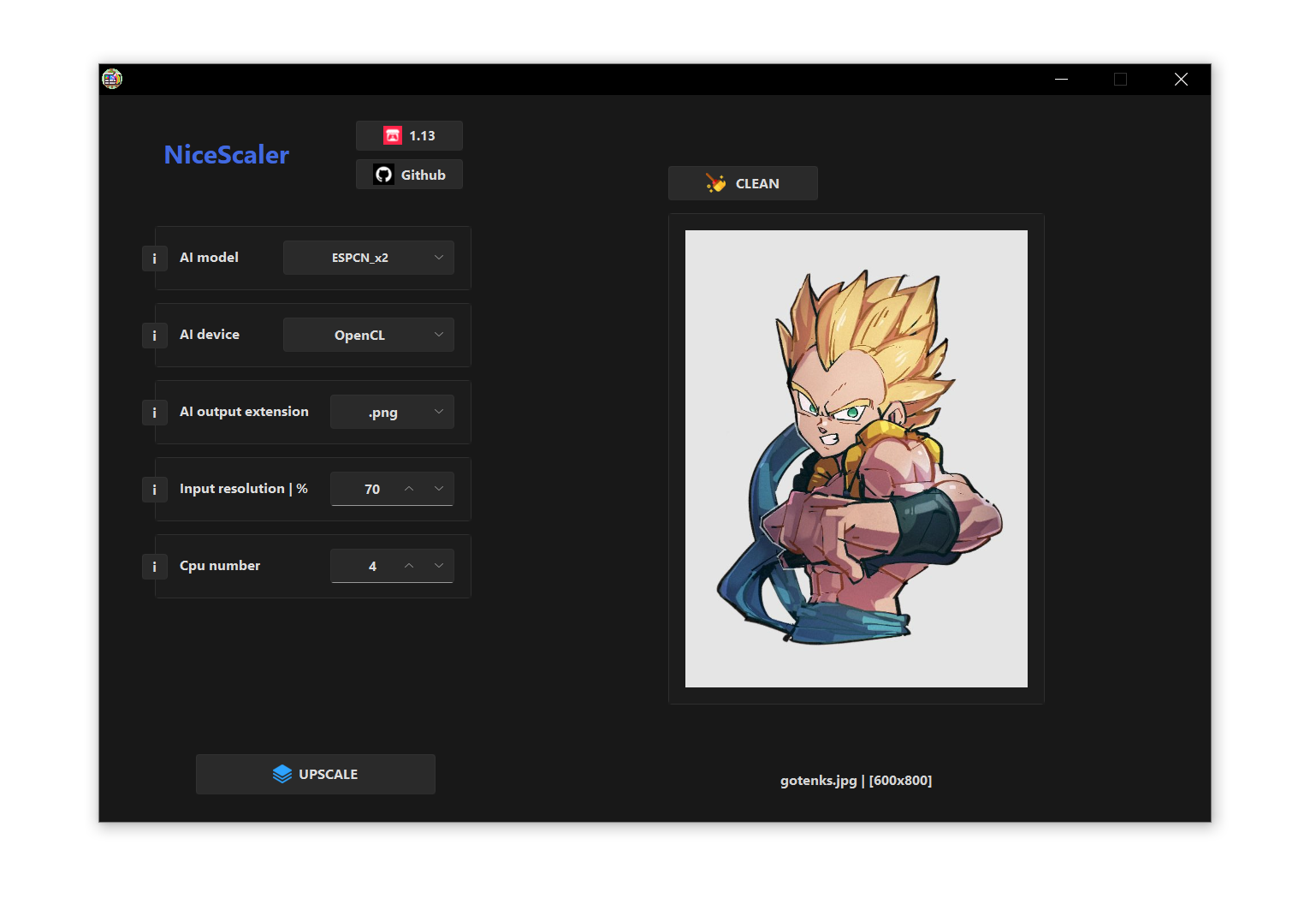The height and width of the screenshot is (898, 1316).
Task: Open info for AI output extension
Action: click(x=154, y=413)
